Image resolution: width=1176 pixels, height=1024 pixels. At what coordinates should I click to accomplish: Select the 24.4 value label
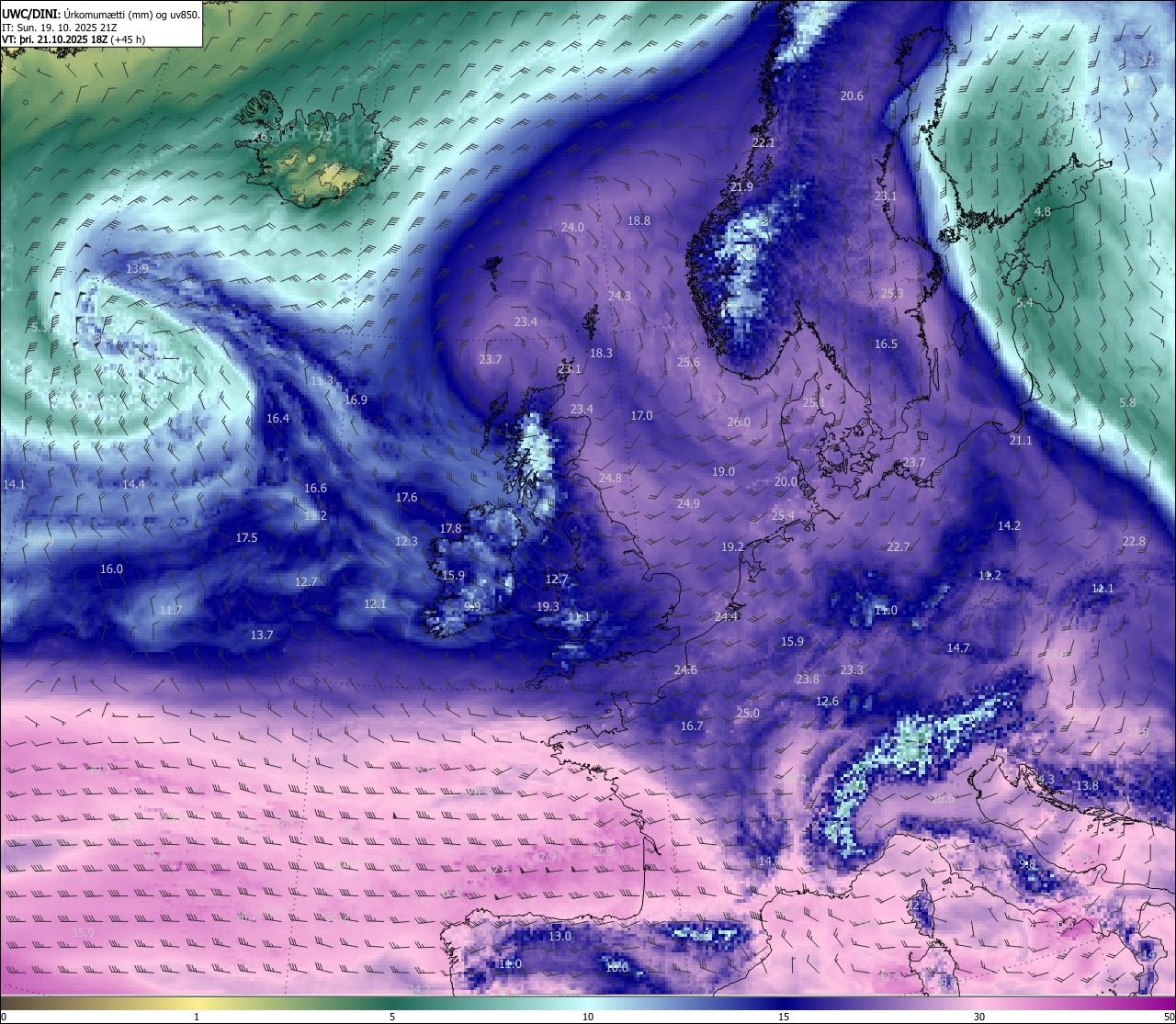coord(726,616)
